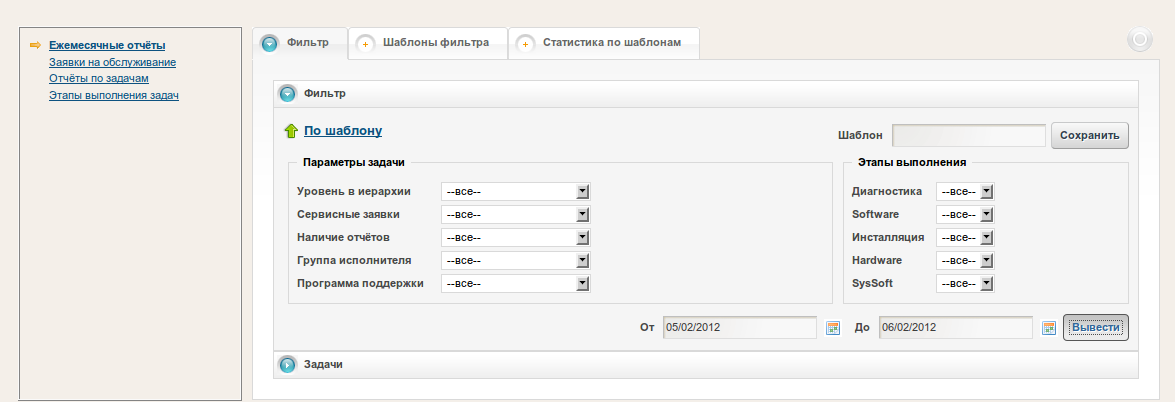Viewport: 1175px width, 402px height.
Task: Collapse the Фильтр panel via its circle icon
Action: pos(288,94)
